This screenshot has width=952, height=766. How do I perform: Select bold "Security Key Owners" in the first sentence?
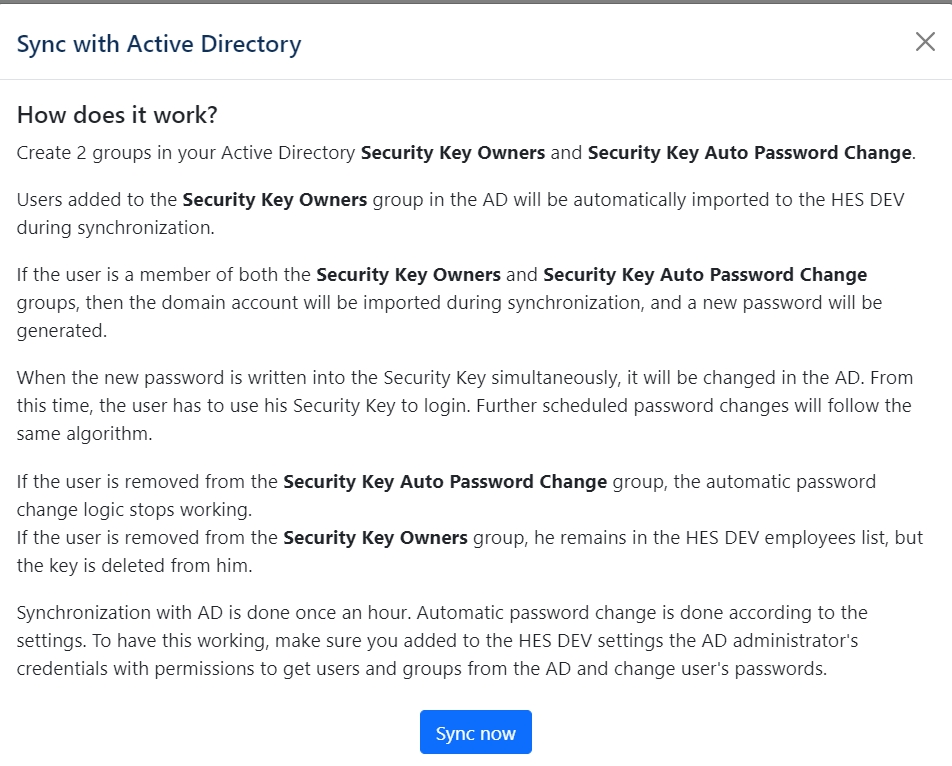(452, 153)
